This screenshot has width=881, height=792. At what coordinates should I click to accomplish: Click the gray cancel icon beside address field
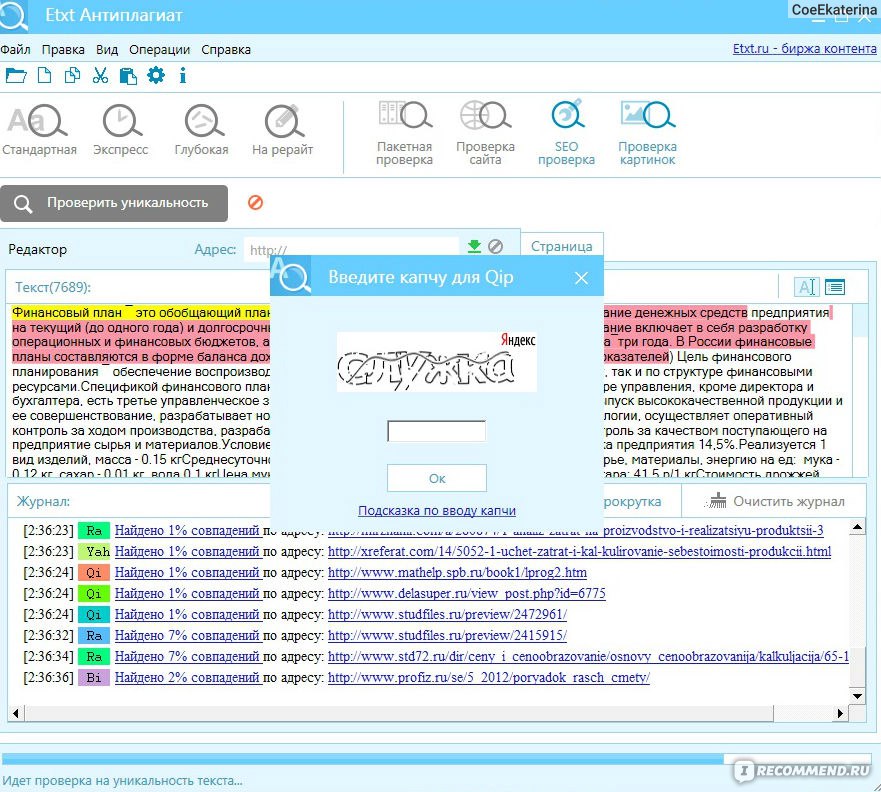[x=496, y=246]
